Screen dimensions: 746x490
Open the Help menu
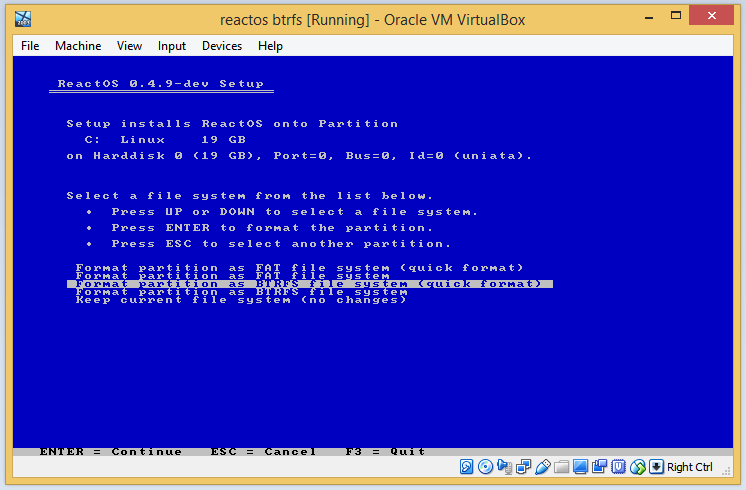[270, 46]
